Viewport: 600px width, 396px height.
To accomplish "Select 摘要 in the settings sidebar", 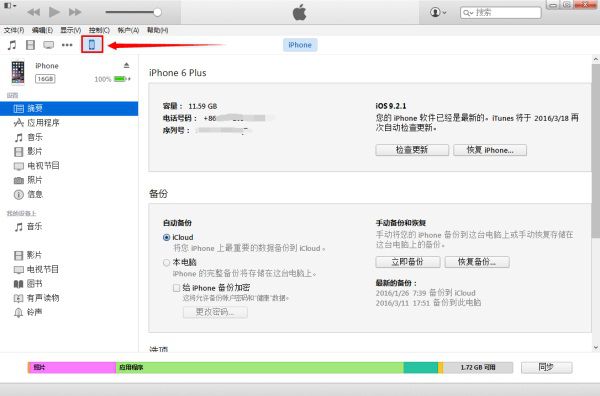I will point(69,108).
